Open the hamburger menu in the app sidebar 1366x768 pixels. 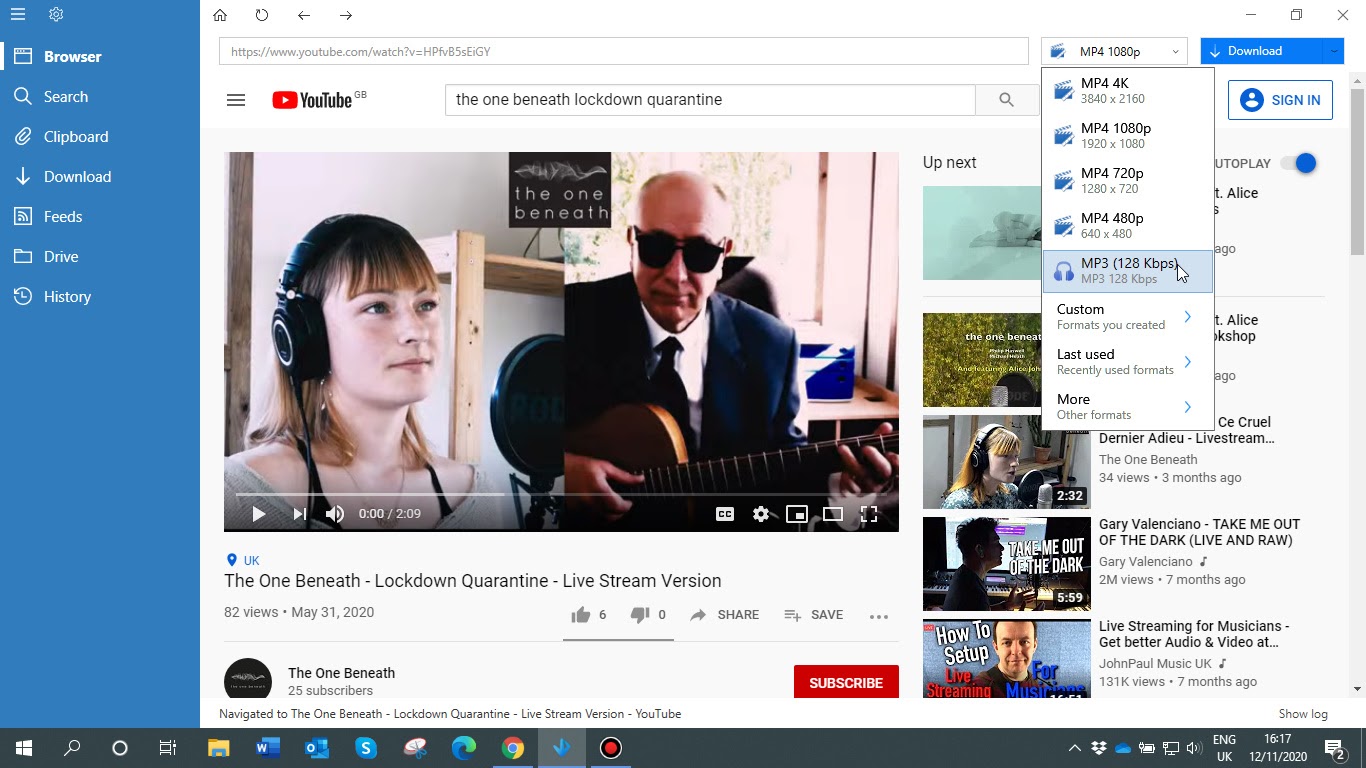pos(18,14)
